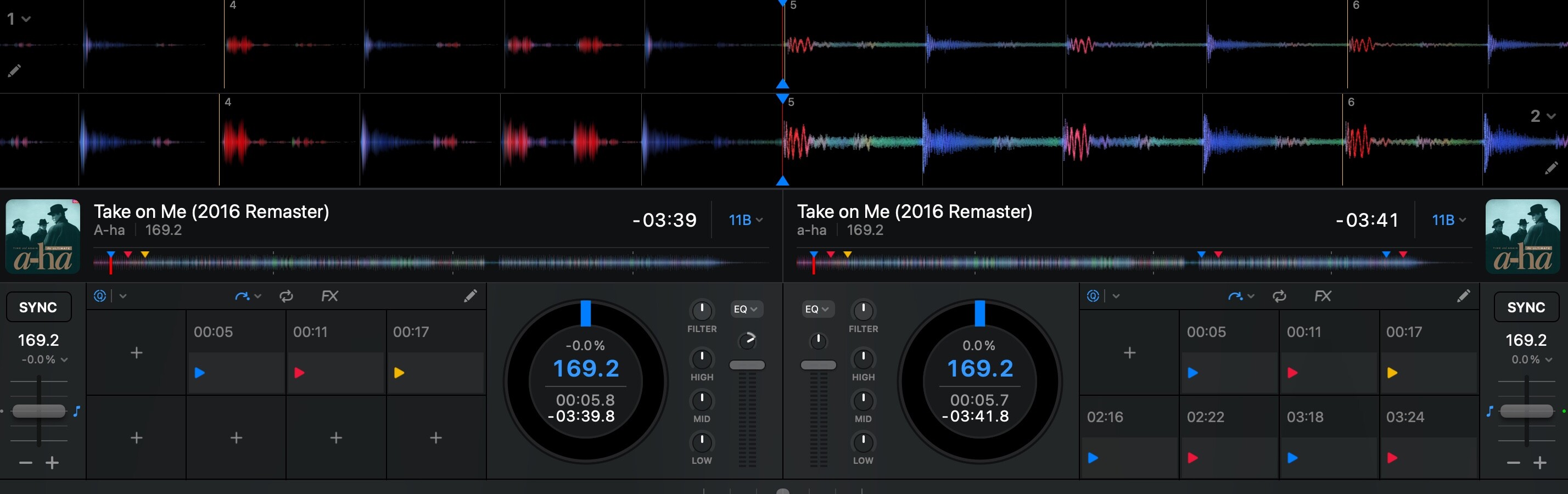Click the edit cue pencil icon on deck 1
The height and width of the screenshot is (494, 1568).
point(470,296)
